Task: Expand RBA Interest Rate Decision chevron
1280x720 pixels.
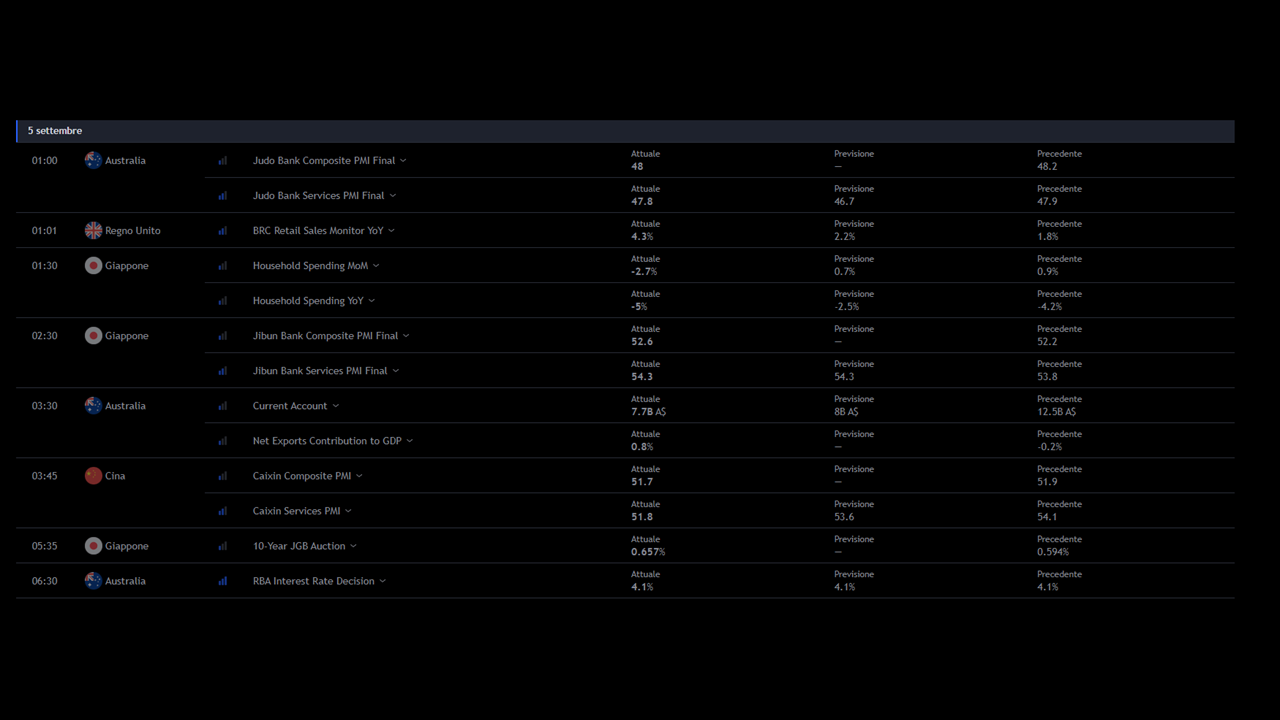Action: [382, 581]
